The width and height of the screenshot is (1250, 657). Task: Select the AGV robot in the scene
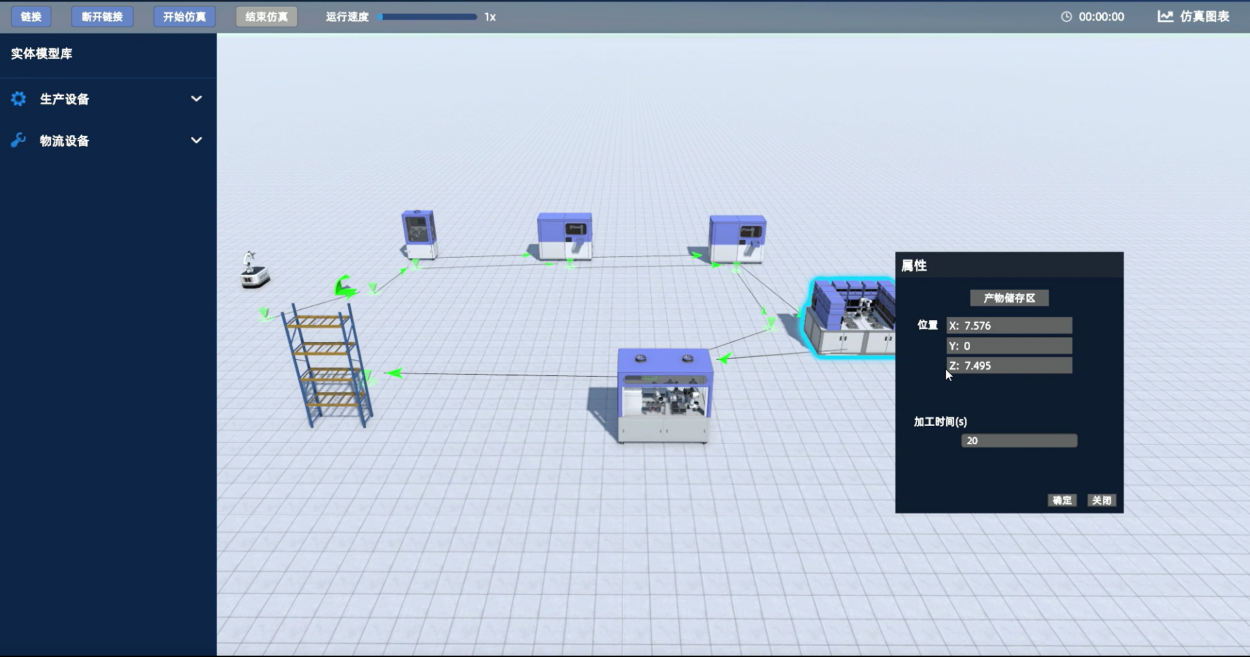(x=255, y=271)
